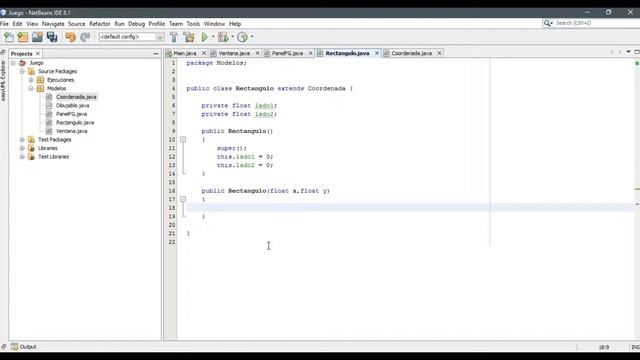Open the easyUML Explorer side tab
Viewport: 640px width, 360px height.
[x=3, y=81]
